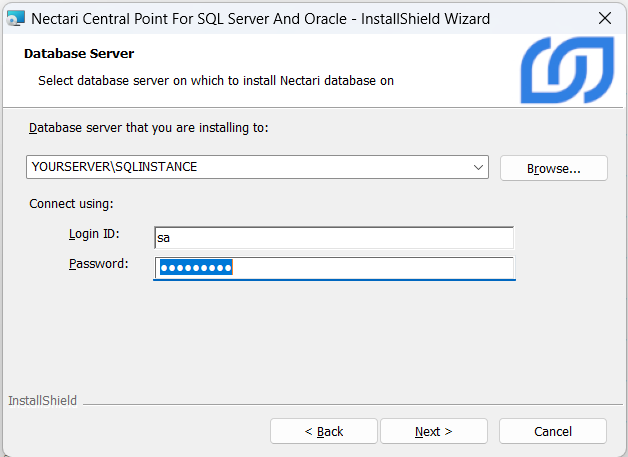The height and width of the screenshot is (457, 628).
Task: Click the Password label
Action: pyautogui.click(x=98, y=264)
